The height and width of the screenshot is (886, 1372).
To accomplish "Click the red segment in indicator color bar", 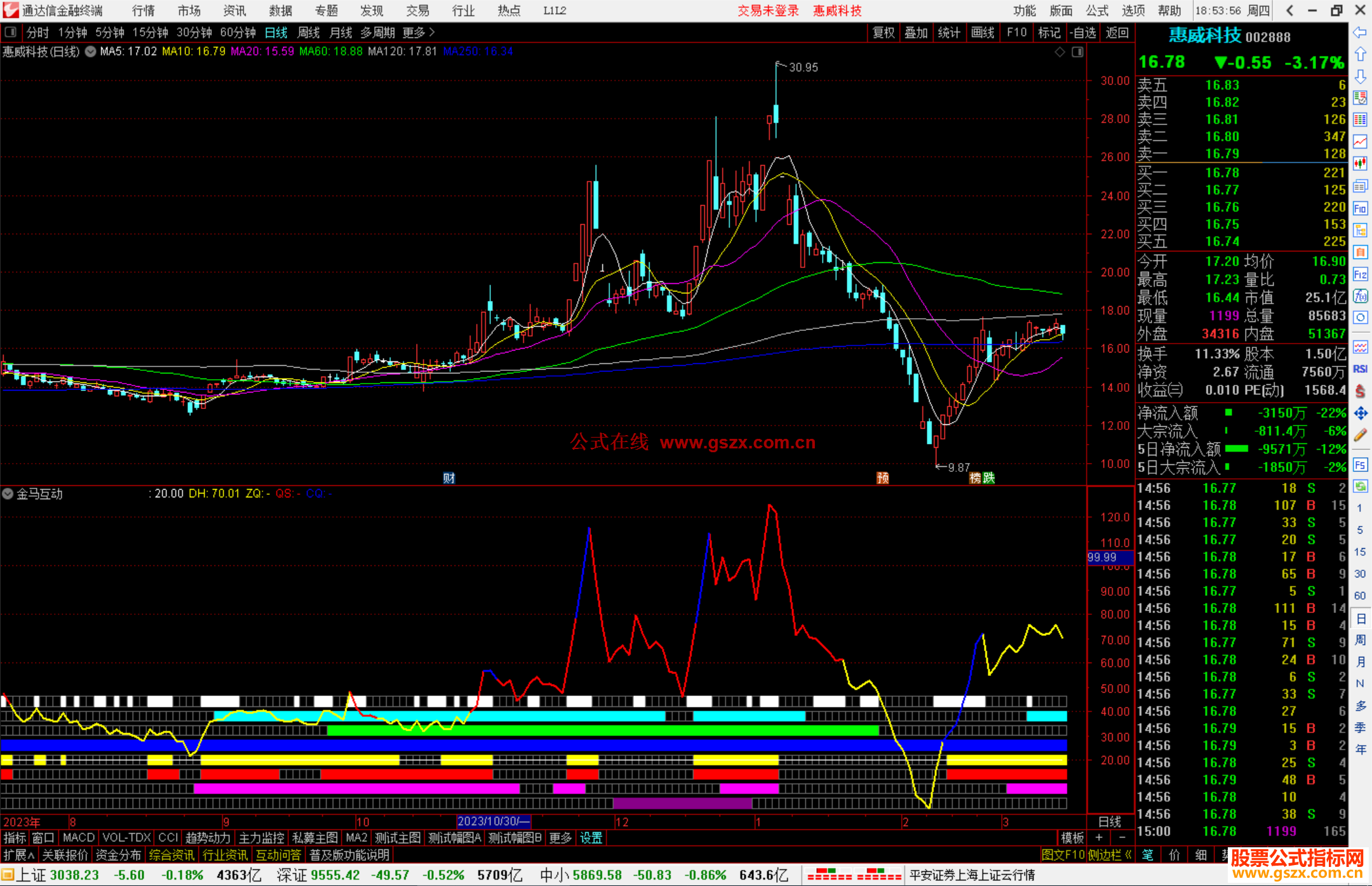I will pos(407,774).
